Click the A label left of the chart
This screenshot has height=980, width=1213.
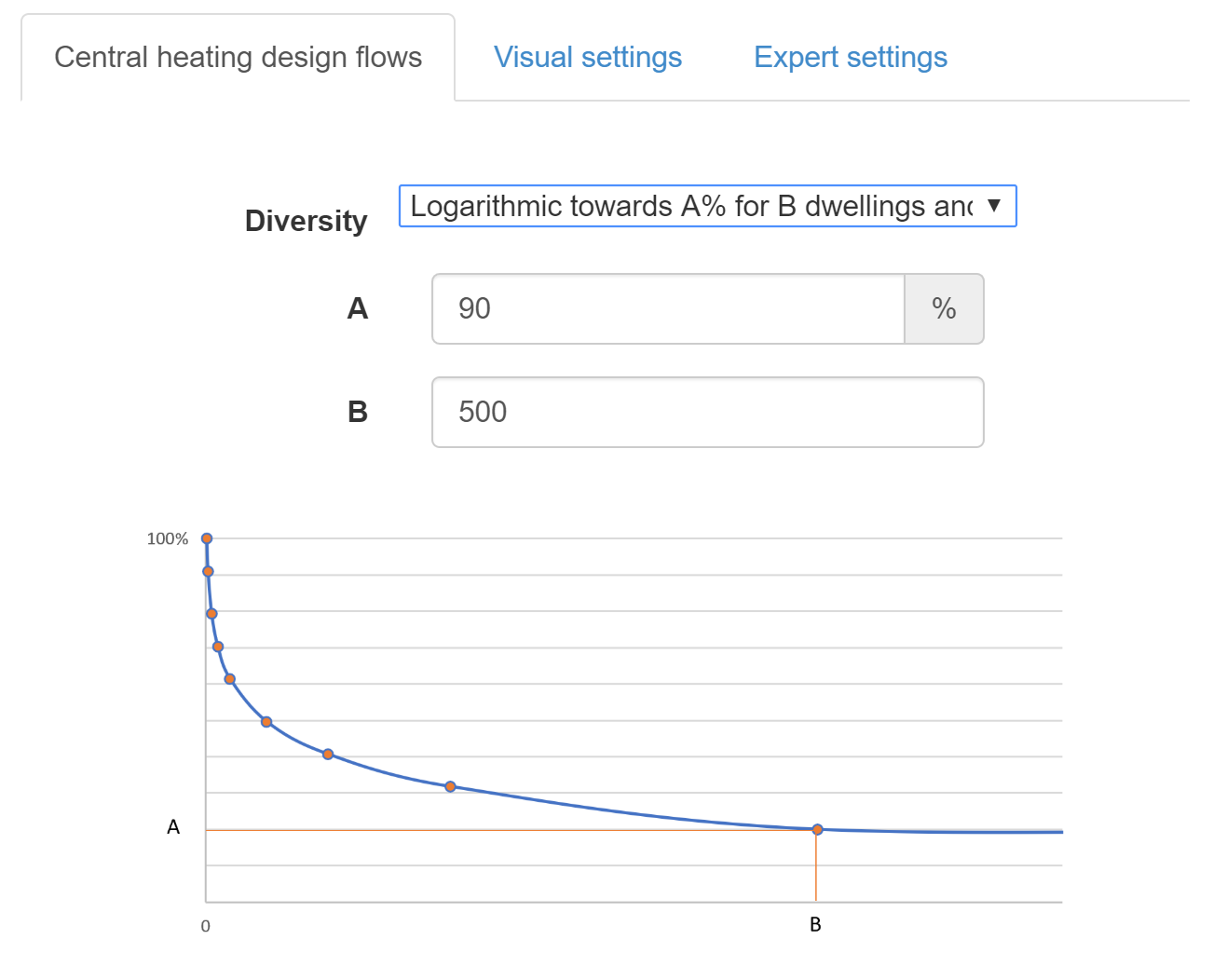[173, 827]
